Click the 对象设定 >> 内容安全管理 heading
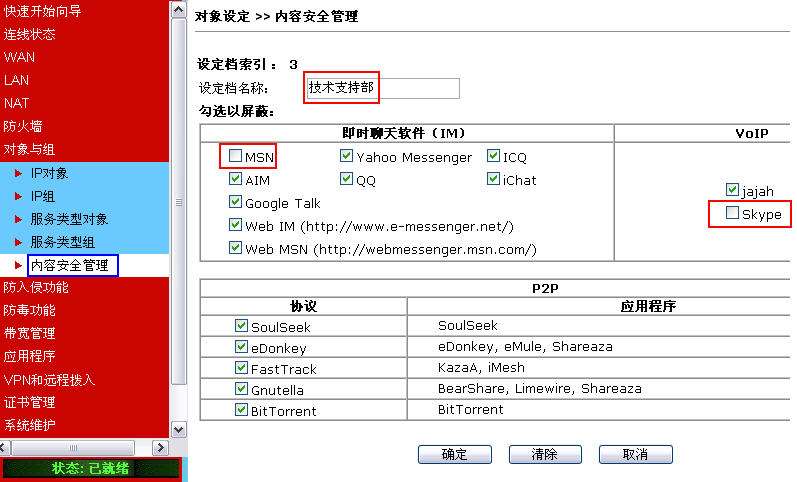 277,16
